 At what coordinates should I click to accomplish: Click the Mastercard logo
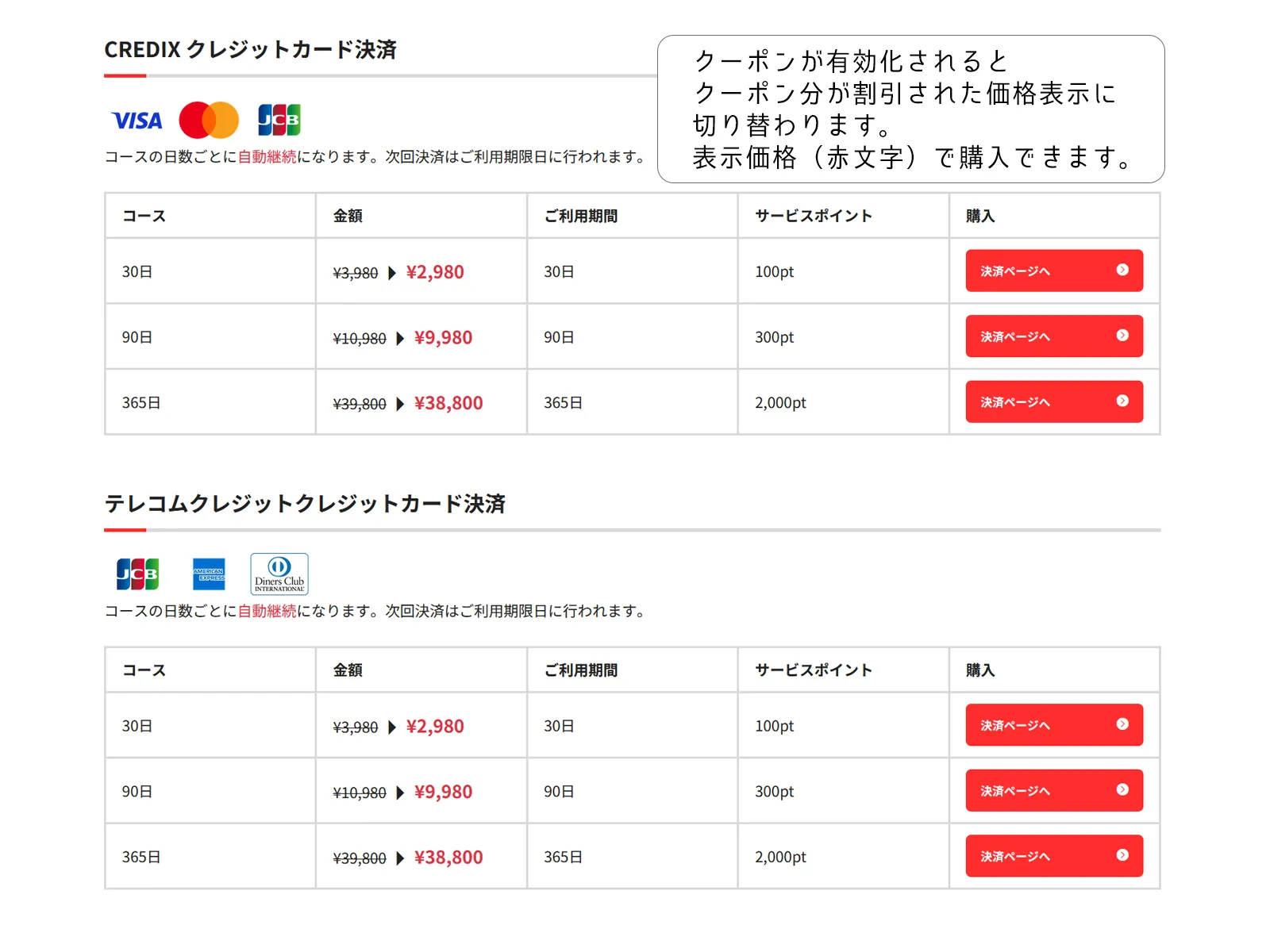[209, 121]
